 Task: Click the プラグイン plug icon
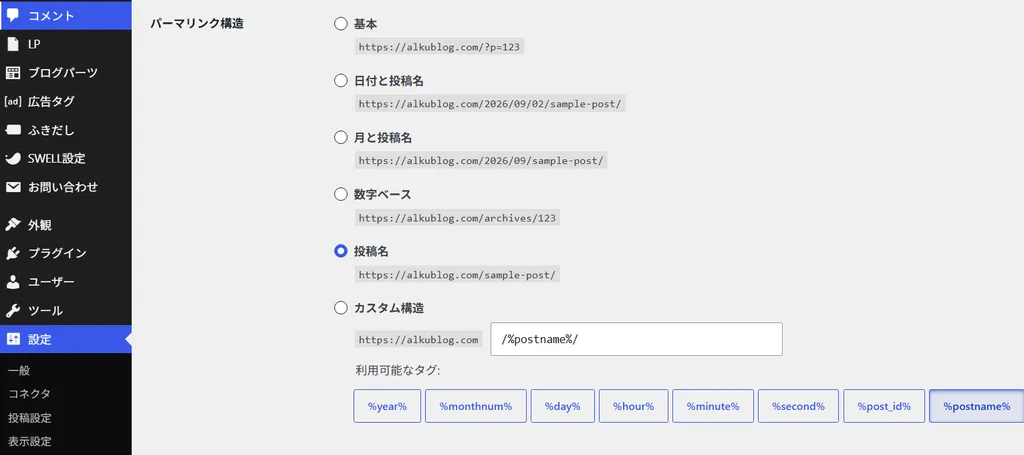[13, 253]
